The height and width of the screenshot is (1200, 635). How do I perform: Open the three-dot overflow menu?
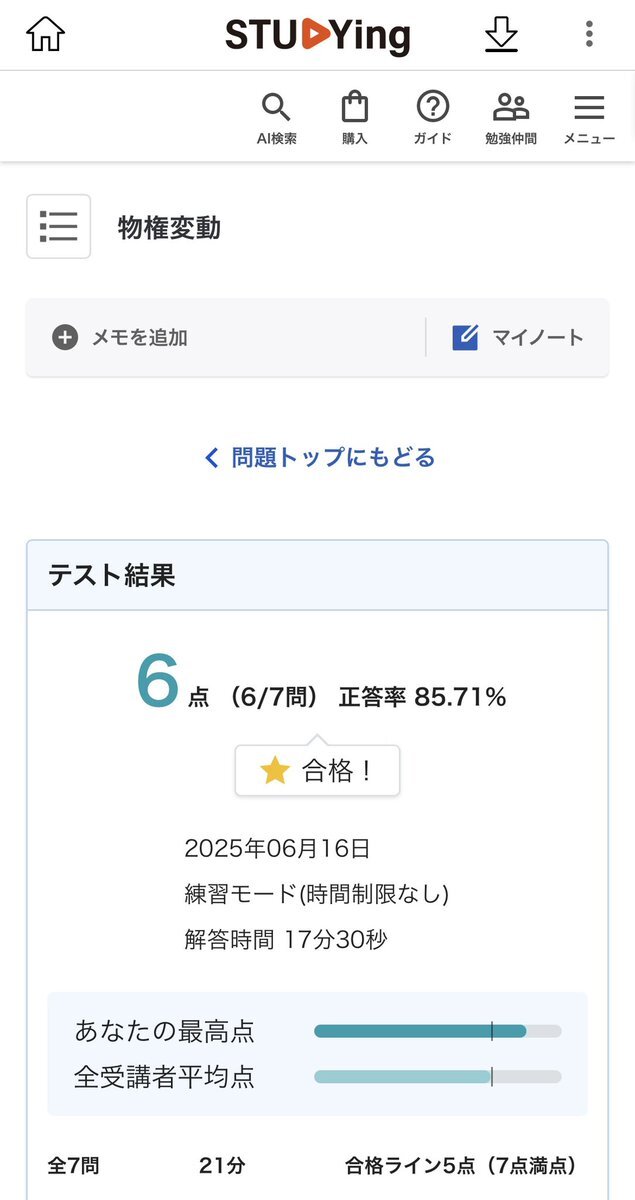(x=589, y=34)
